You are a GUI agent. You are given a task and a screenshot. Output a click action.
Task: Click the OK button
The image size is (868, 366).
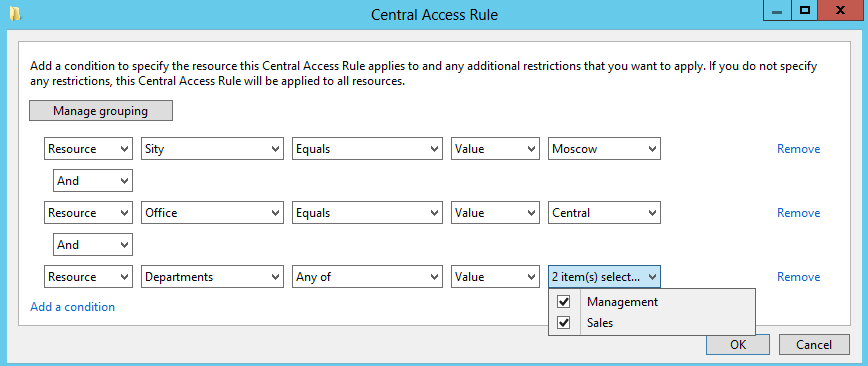click(x=738, y=344)
